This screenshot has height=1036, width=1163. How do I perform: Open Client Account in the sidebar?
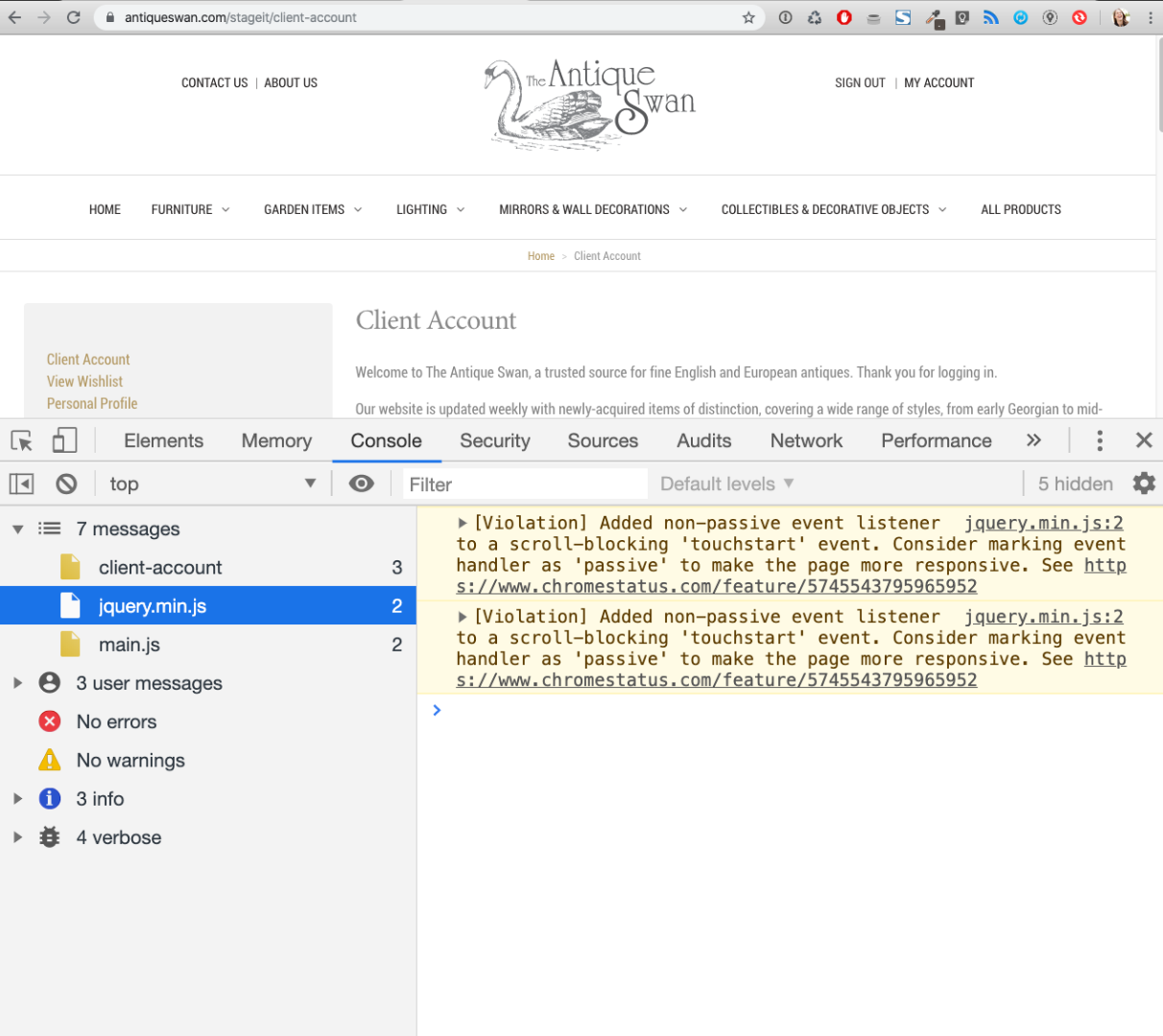click(88, 359)
